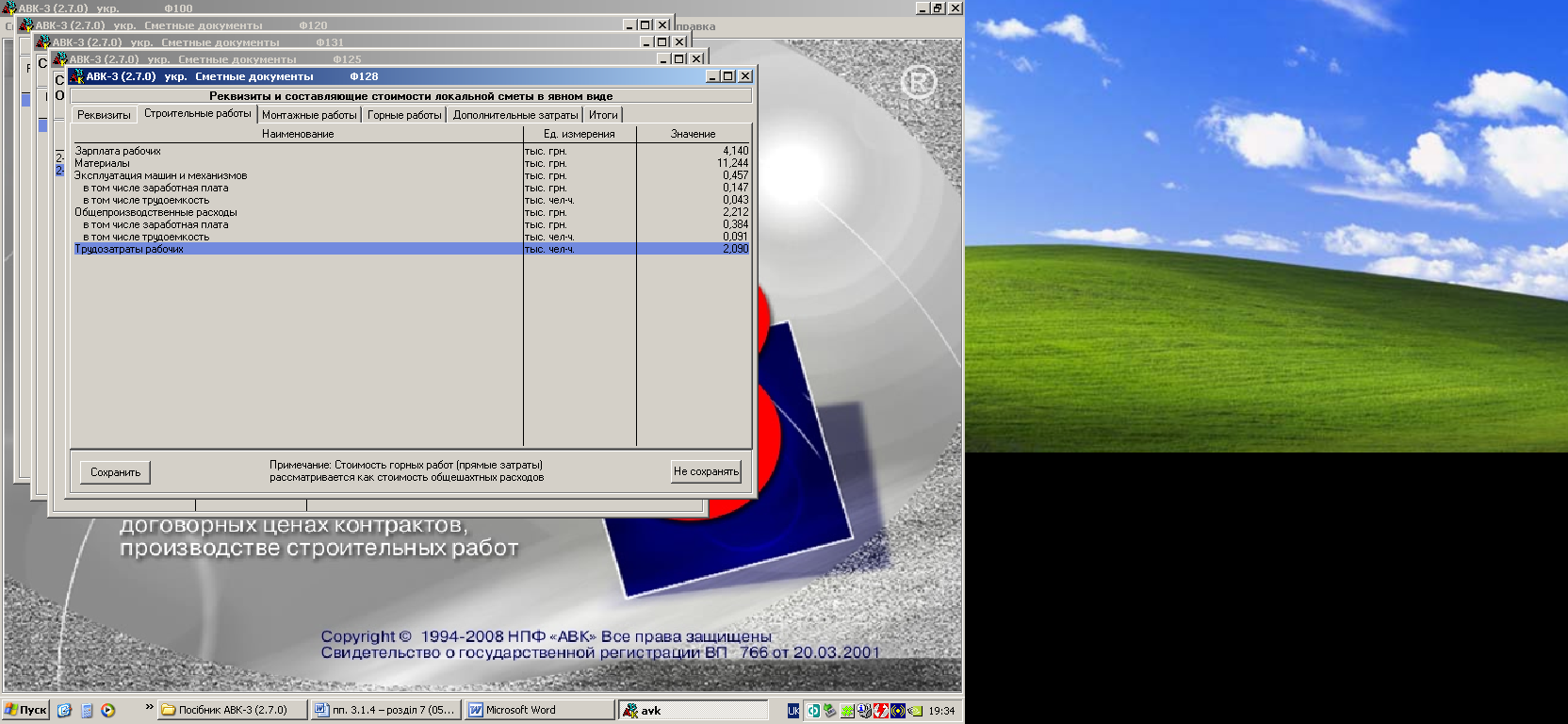Click the system clock showing 19:34
1568x724 pixels.
(941, 711)
